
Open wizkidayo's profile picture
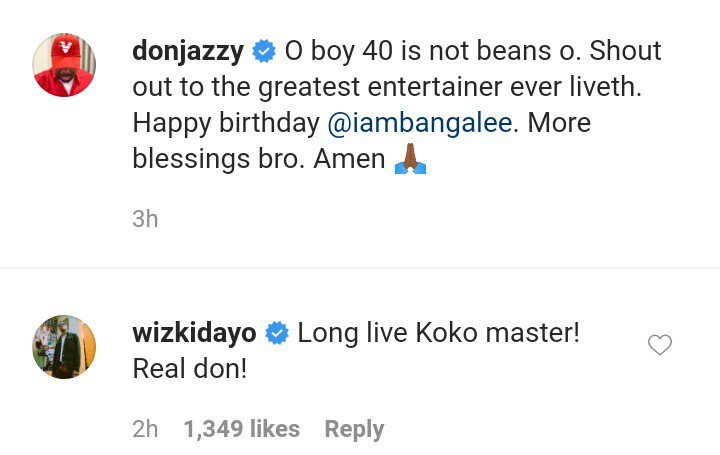coord(64,347)
